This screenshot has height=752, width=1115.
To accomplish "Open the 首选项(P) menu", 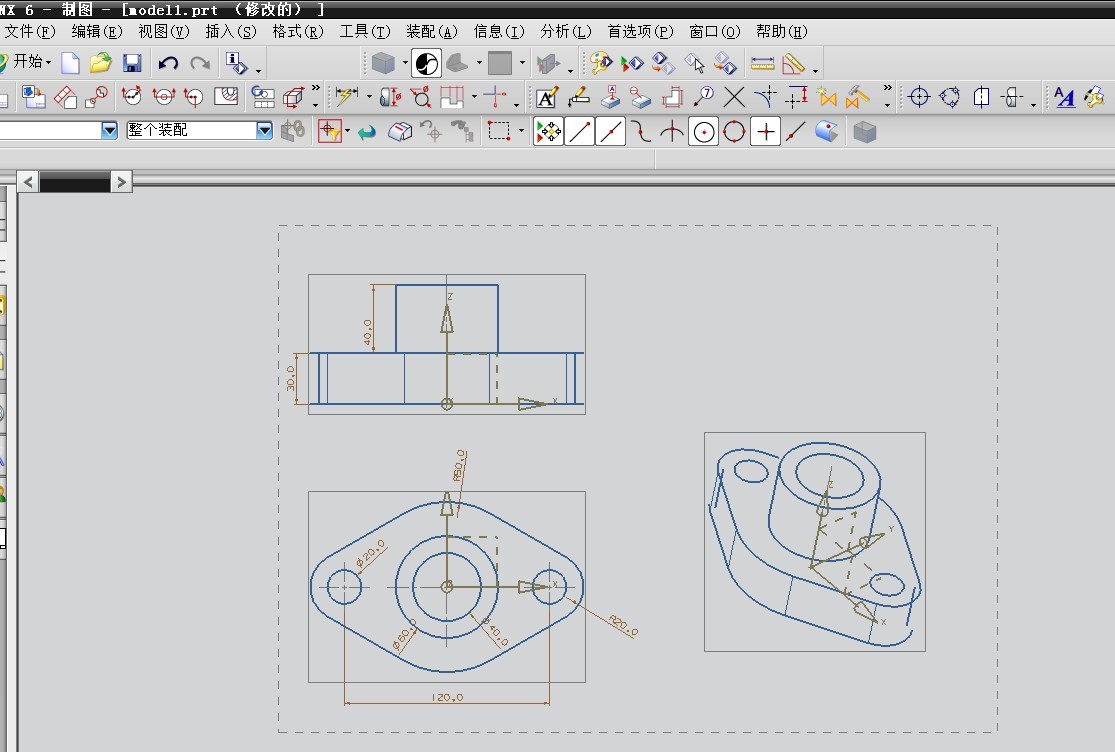I will (641, 32).
